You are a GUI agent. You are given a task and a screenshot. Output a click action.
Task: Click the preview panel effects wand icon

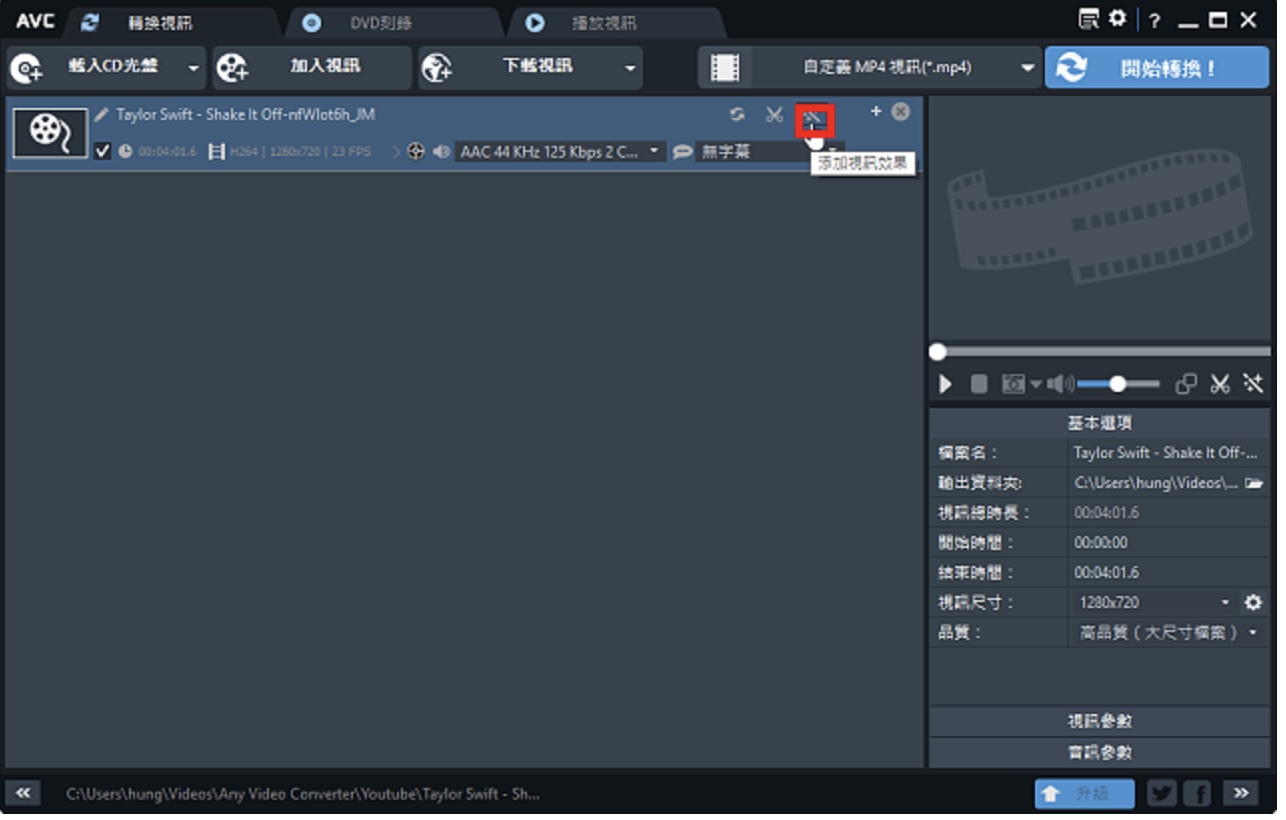click(x=1253, y=384)
